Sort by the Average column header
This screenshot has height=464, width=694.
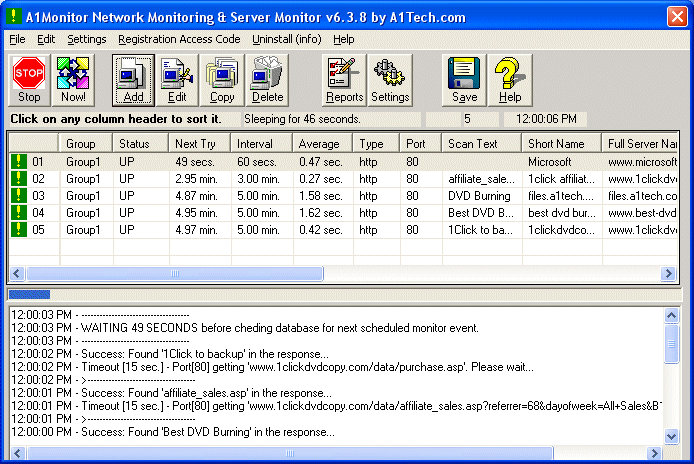click(x=322, y=143)
